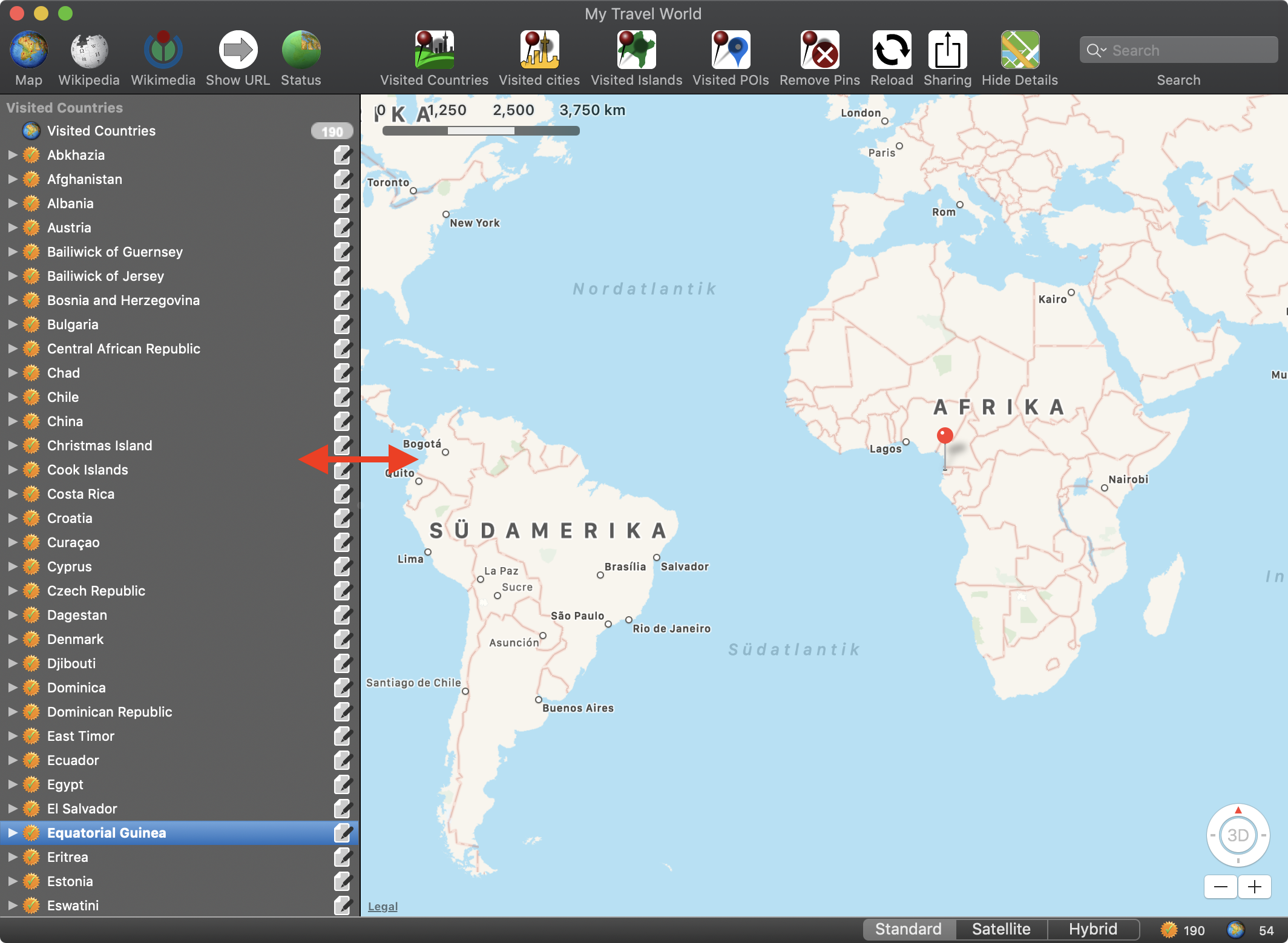The width and height of the screenshot is (1288, 943).
Task: Switch map to Standard view
Action: 908,929
